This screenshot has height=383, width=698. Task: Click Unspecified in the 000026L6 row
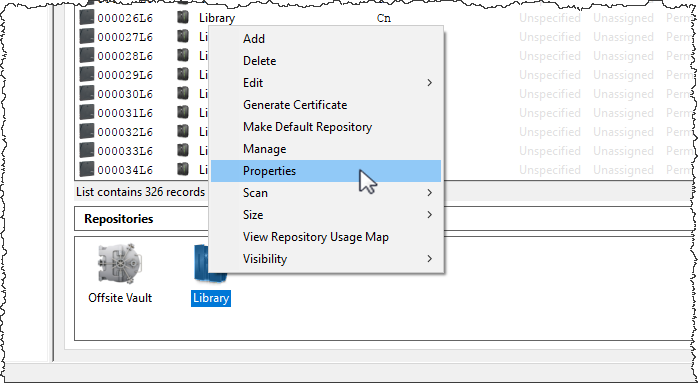tap(550, 18)
